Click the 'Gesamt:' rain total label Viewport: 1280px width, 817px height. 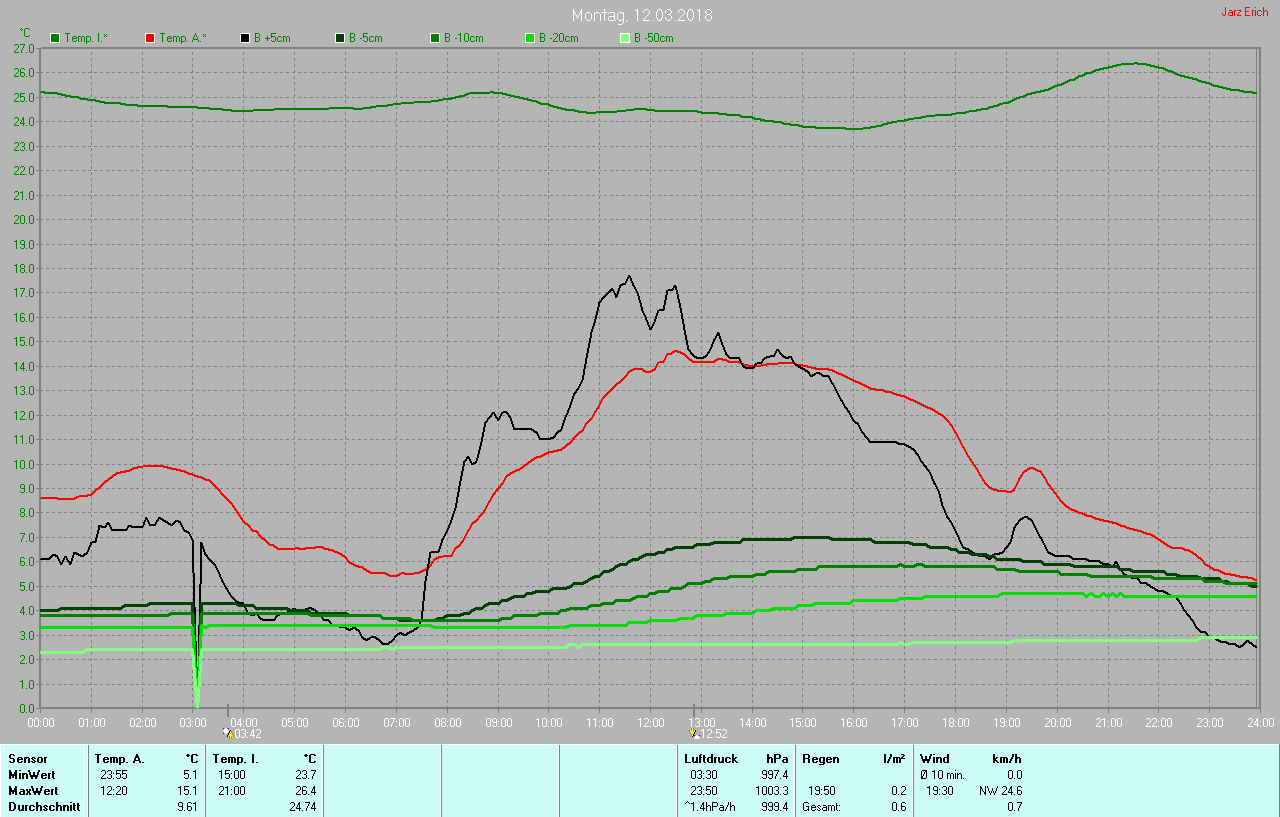click(821, 807)
